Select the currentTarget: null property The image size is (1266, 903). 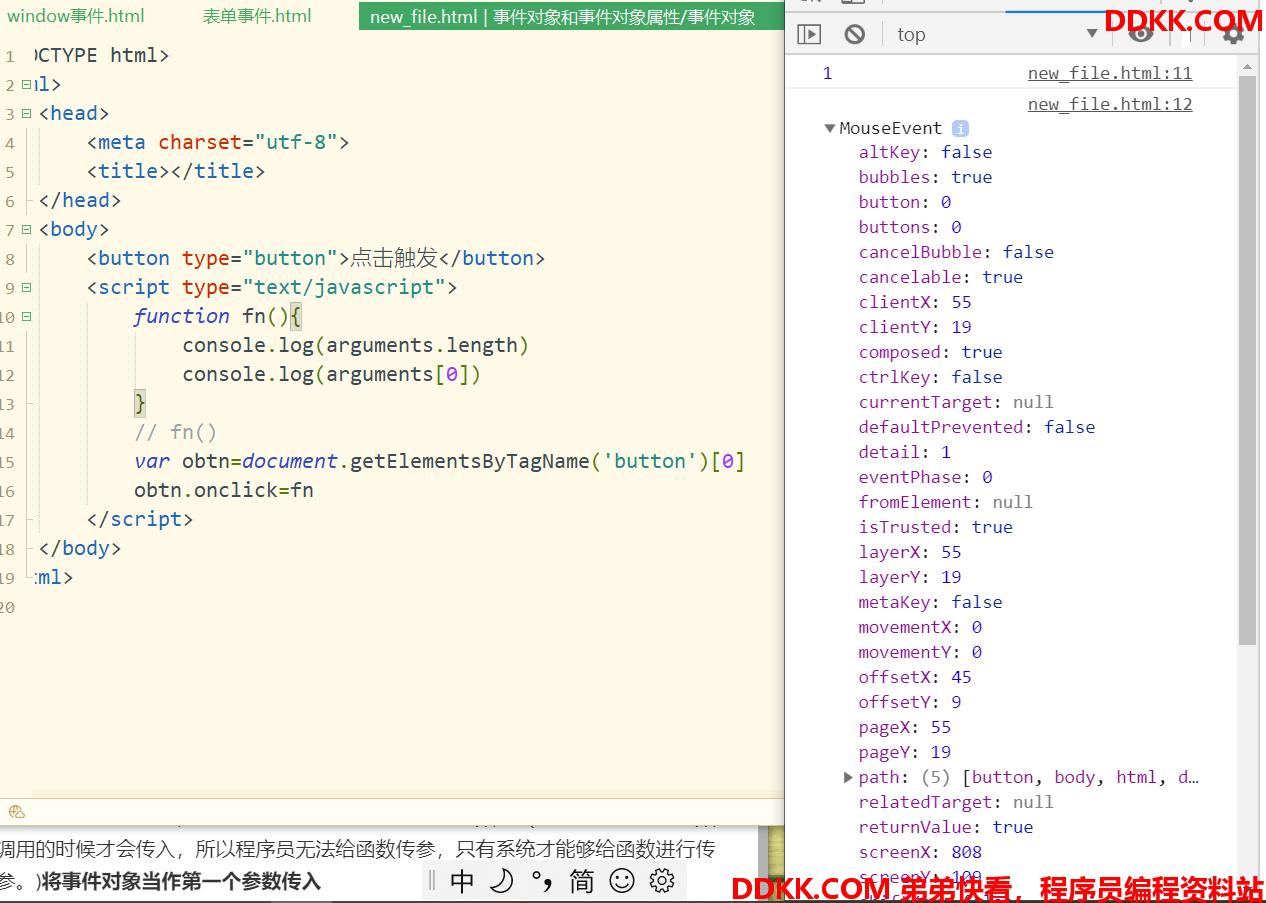pyautogui.click(x=956, y=402)
